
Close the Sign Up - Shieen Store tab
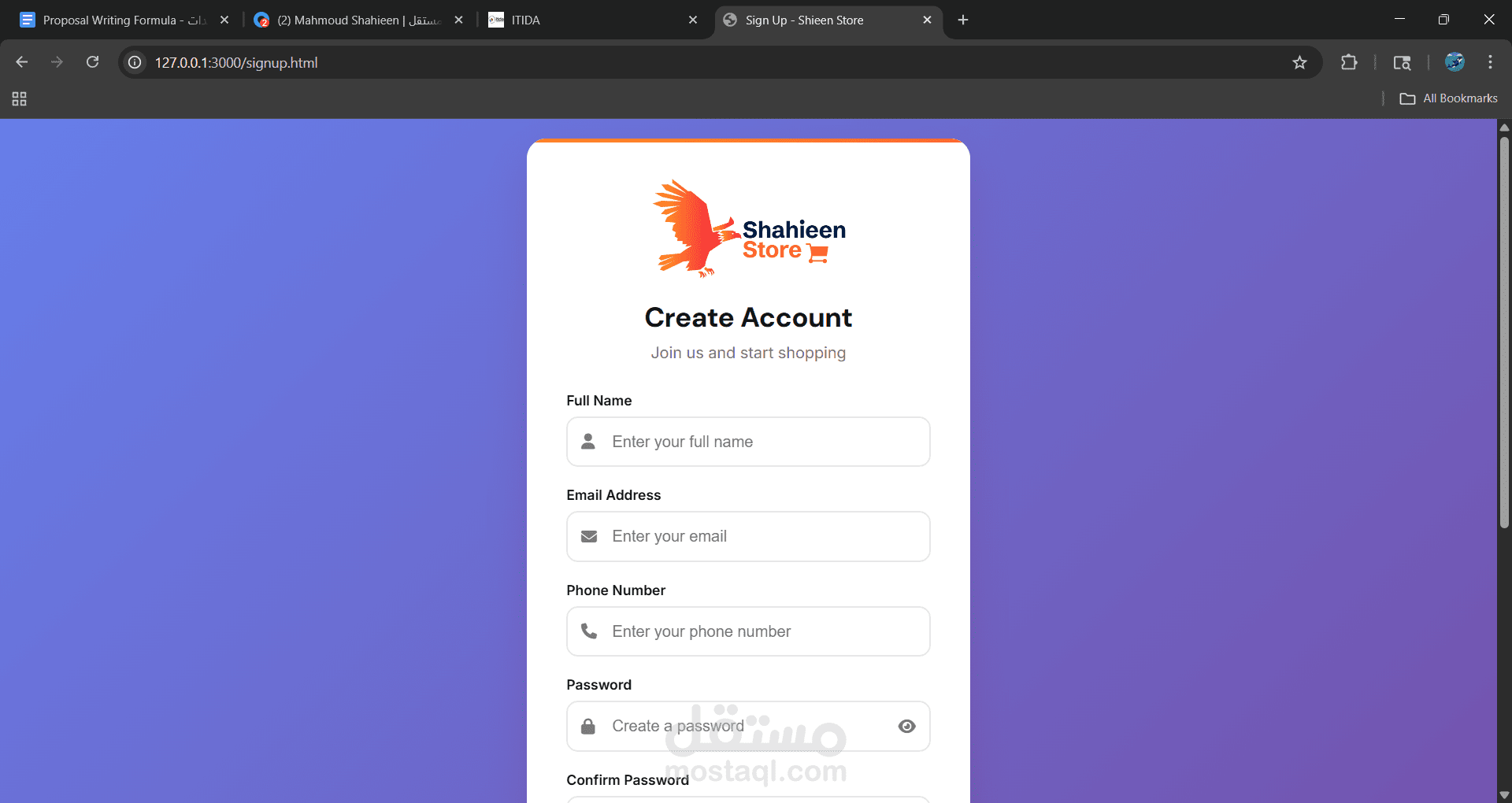click(927, 20)
